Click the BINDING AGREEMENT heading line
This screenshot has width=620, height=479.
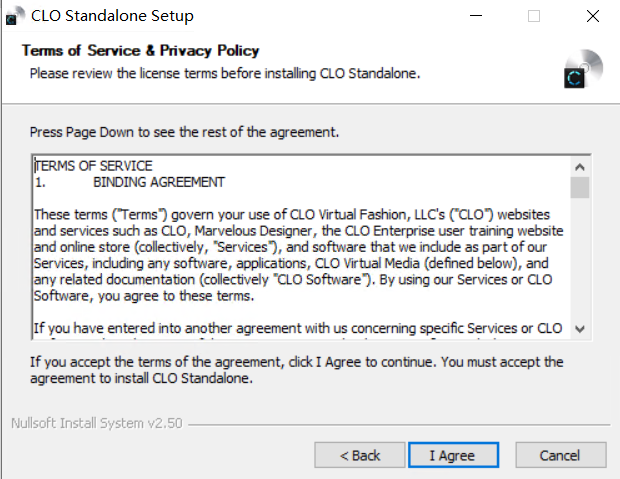158,182
